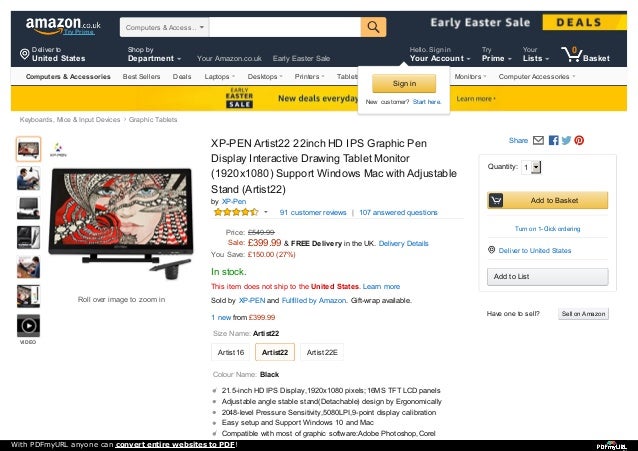The height and width of the screenshot is (451, 638).
Task: Share via email envelope icon
Action: 538,140
